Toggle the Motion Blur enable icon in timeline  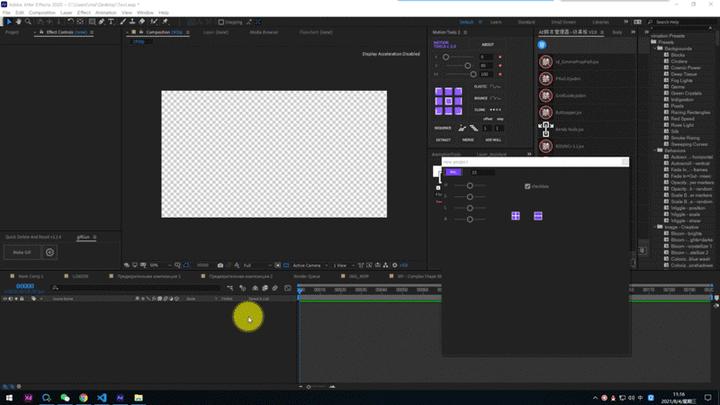pyautogui.click(x=275, y=288)
